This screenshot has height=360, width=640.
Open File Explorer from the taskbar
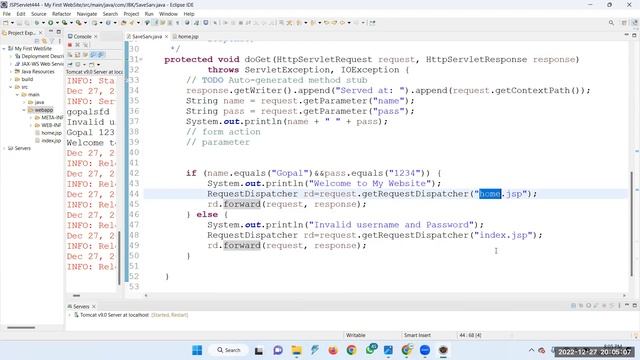[296, 350]
